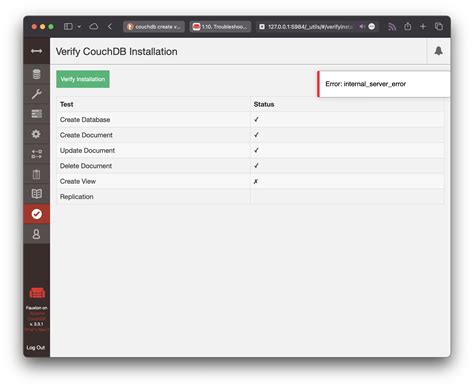The width and height of the screenshot is (474, 388).
Task: Click the 'Create View' test row
Action: click(250, 181)
